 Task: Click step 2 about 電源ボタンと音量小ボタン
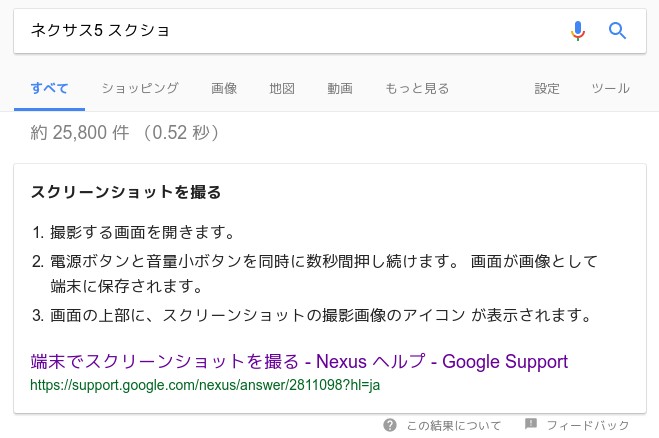315,274
